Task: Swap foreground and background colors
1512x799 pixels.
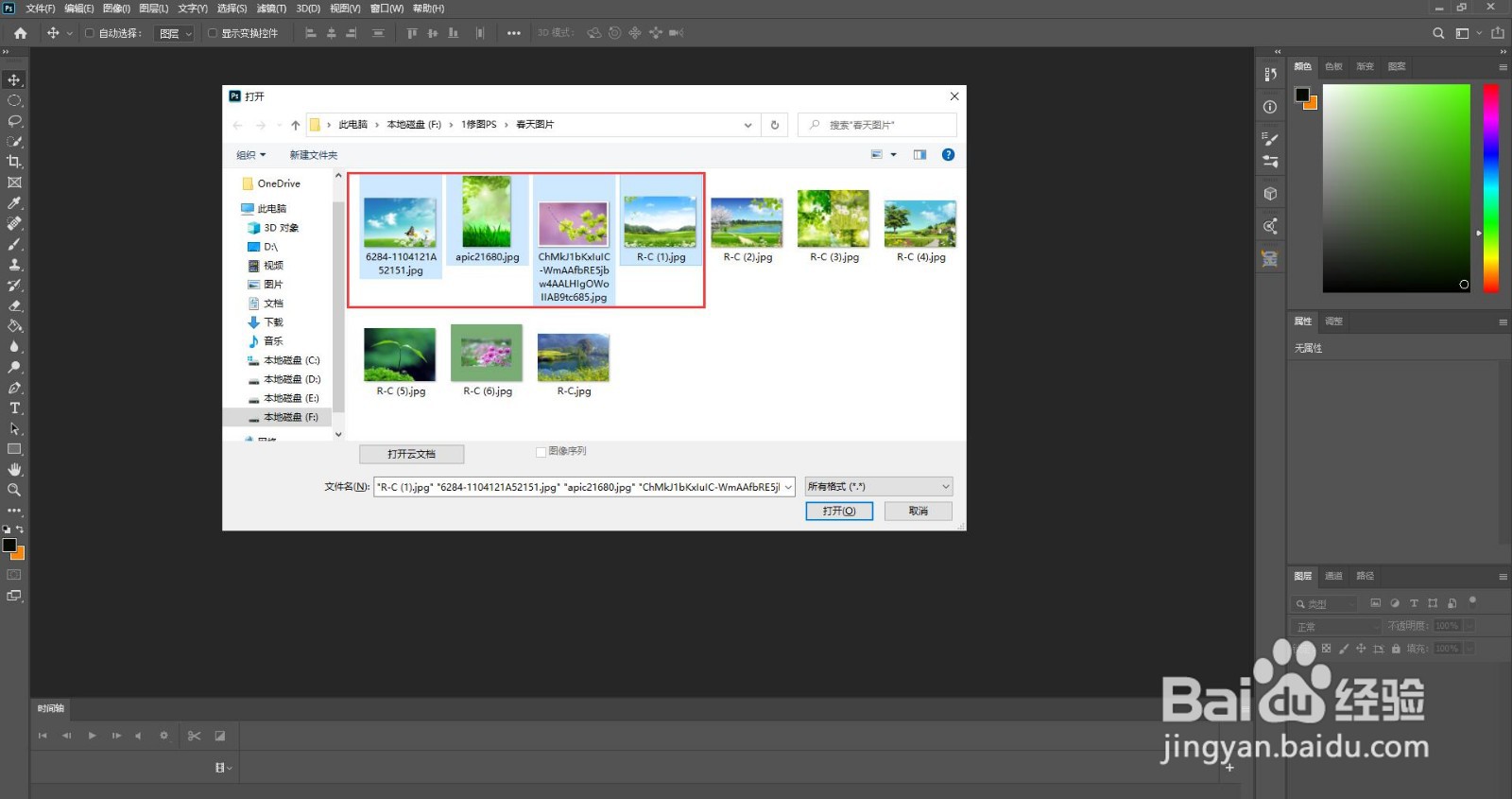Action: point(20,530)
